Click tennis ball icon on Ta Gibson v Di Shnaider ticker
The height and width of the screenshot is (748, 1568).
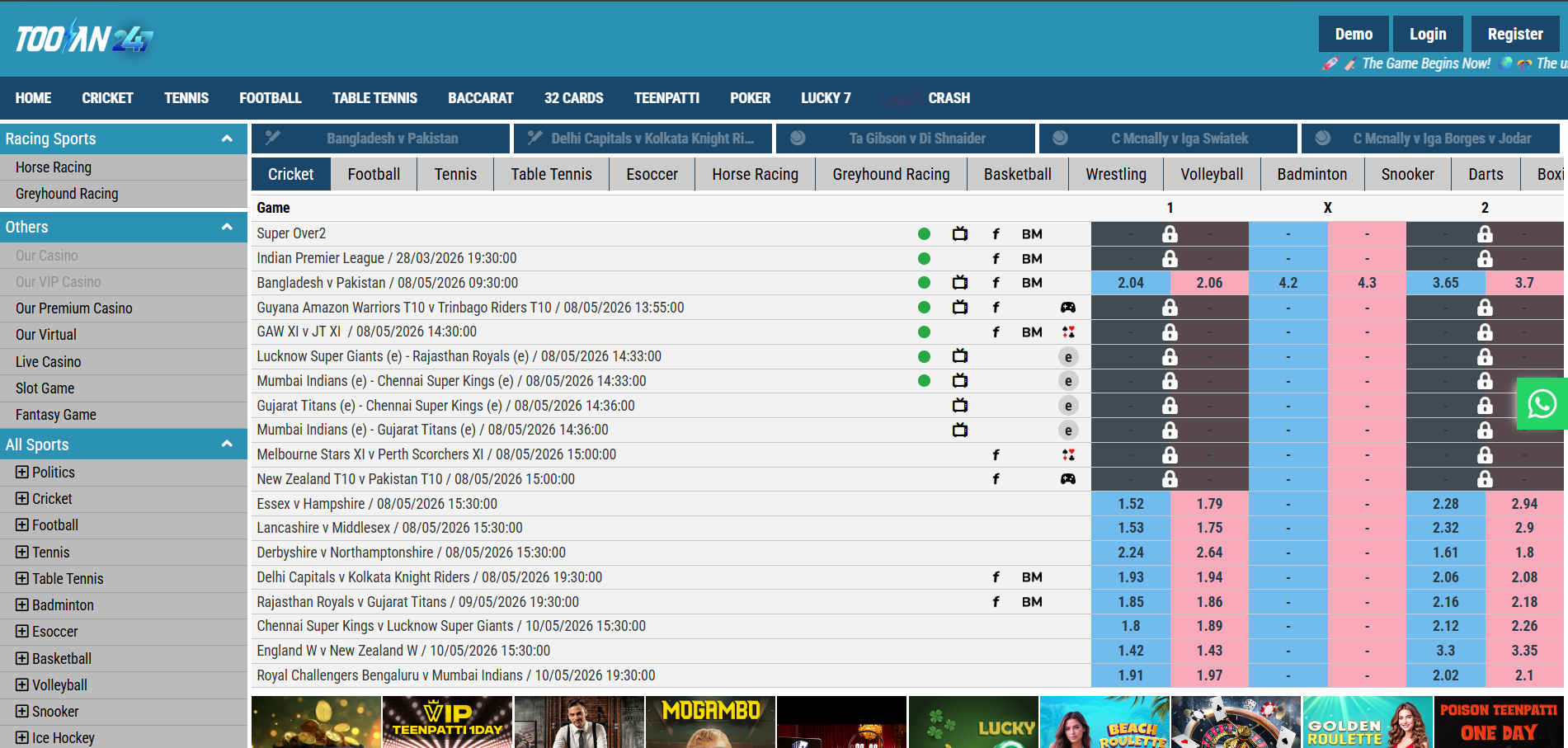(798, 138)
